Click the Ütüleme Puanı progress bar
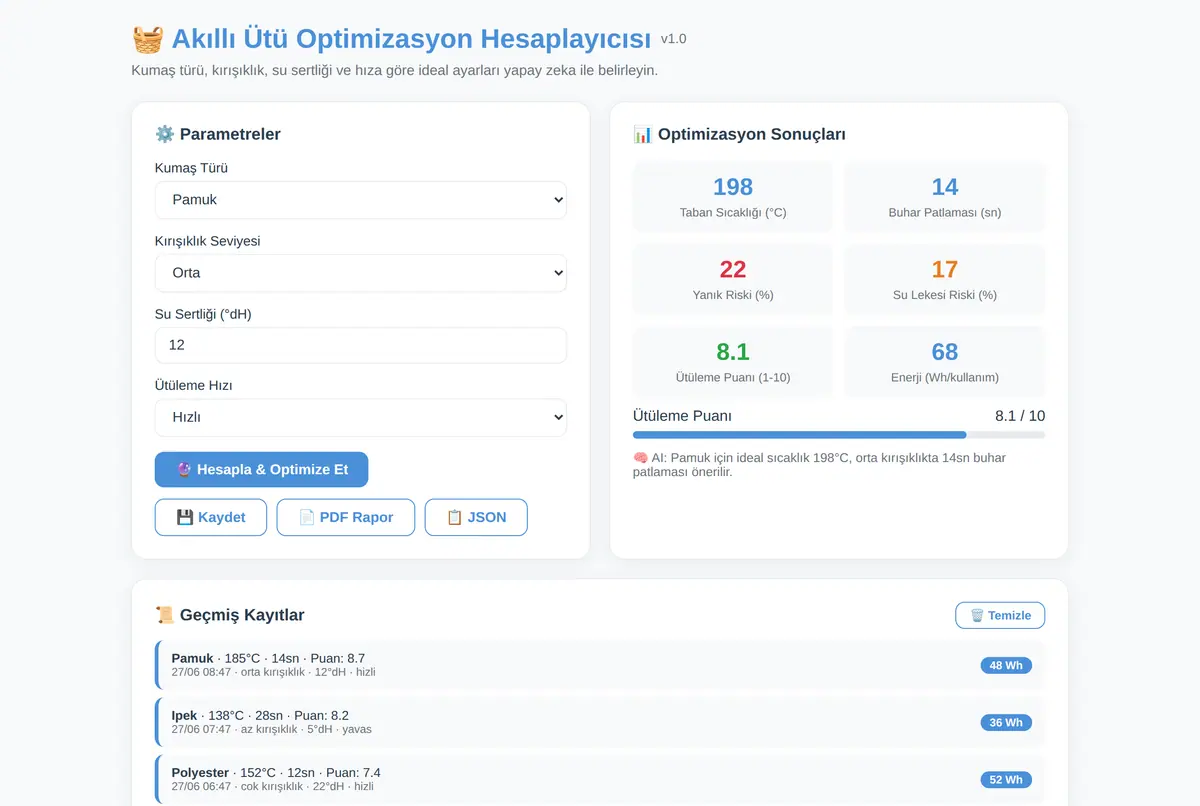The height and width of the screenshot is (806, 1200). 839,435
